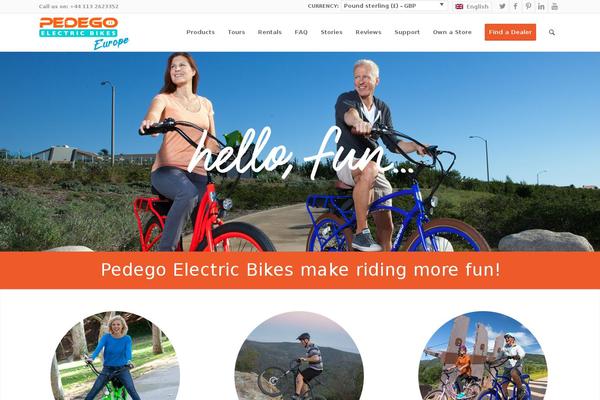Open the Facebook social icon
This screenshot has height=400, width=600.
pyautogui.click(x=515, y=6)
